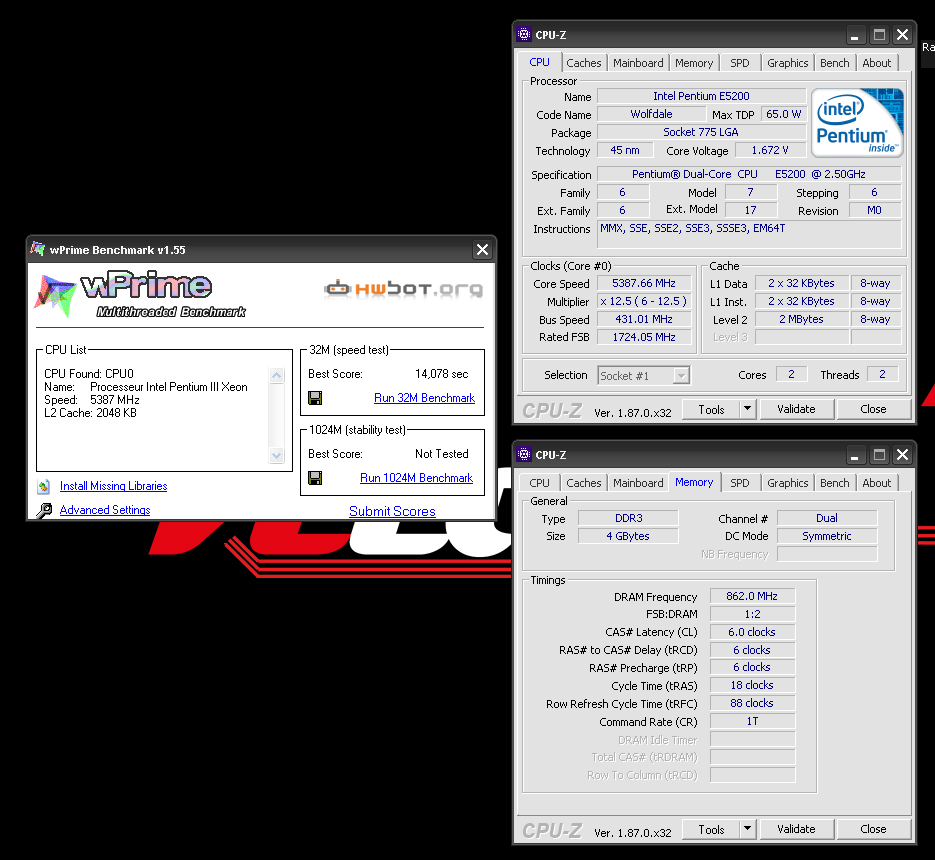Click Submit Scores link

coord(392,511)
